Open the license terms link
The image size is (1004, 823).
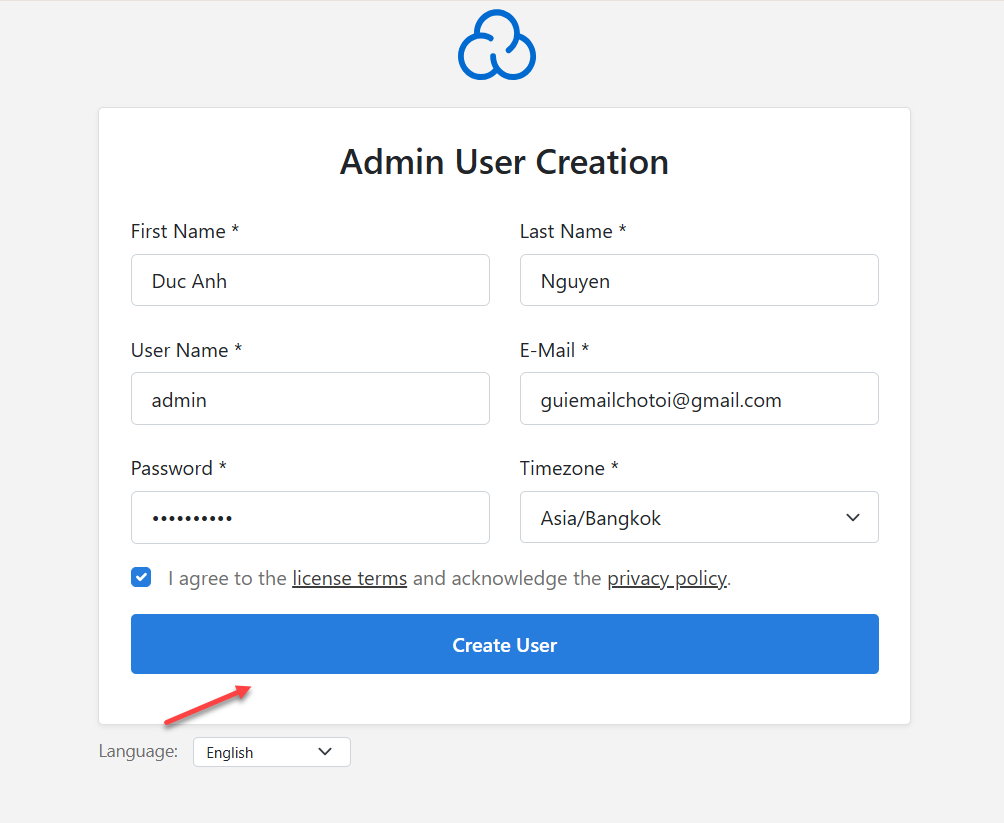(x=349, y=578)
